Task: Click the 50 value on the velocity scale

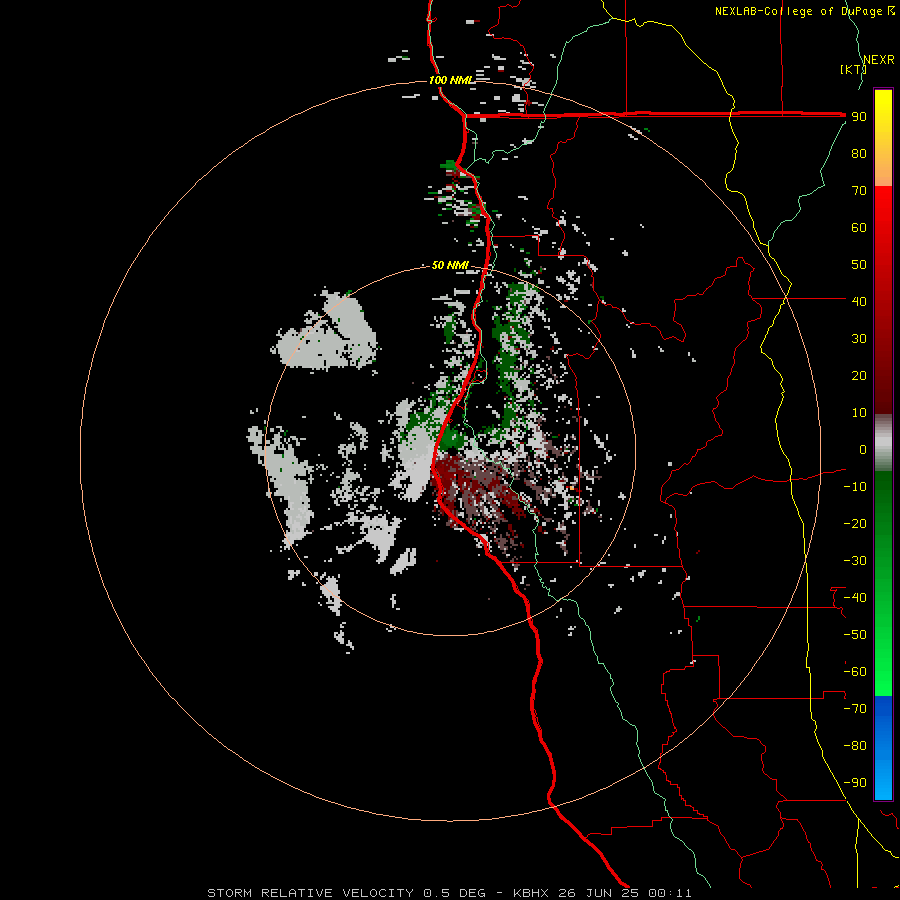Action: click(859, 265)
